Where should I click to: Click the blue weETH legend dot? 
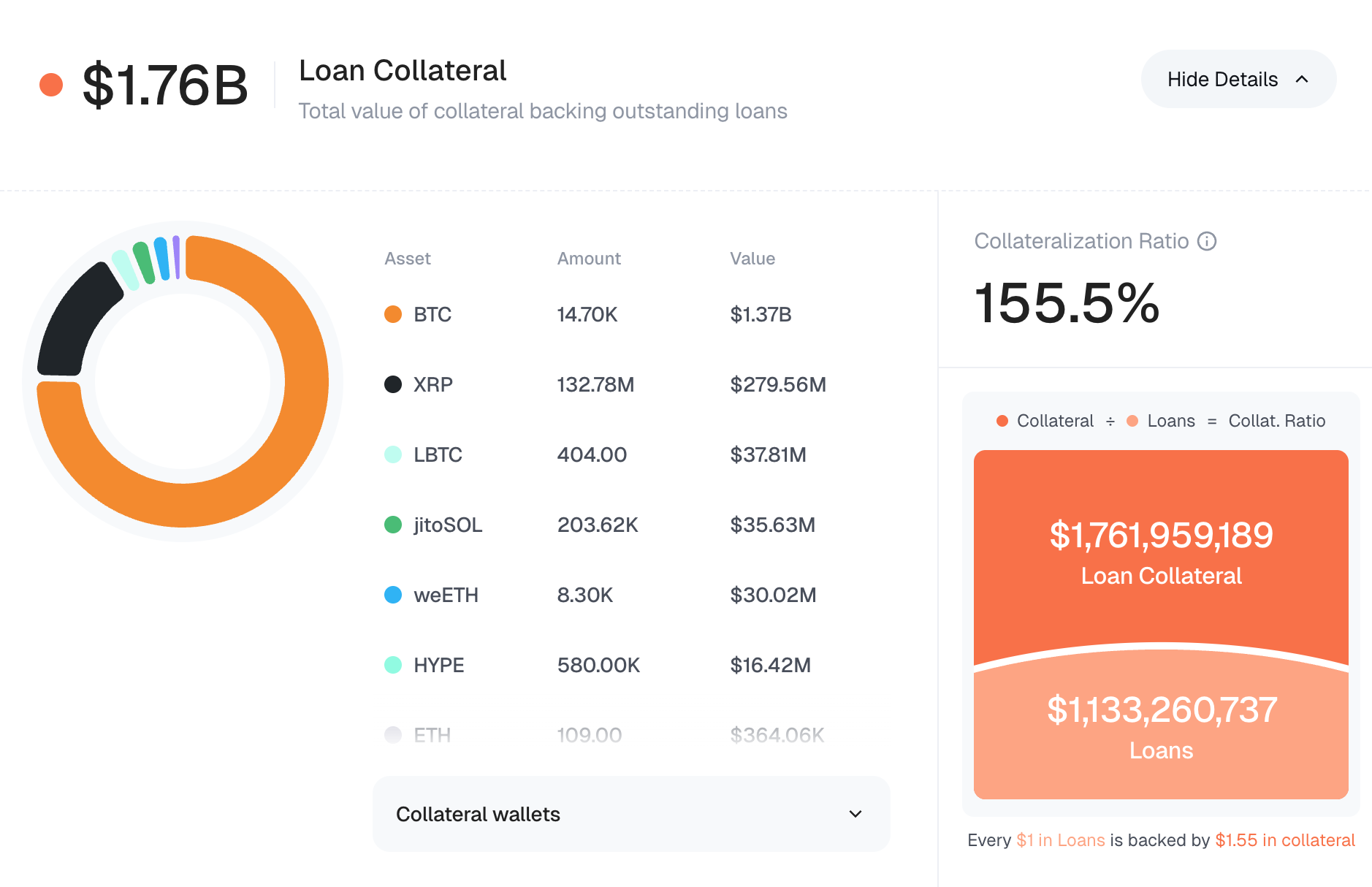point(393,595)
